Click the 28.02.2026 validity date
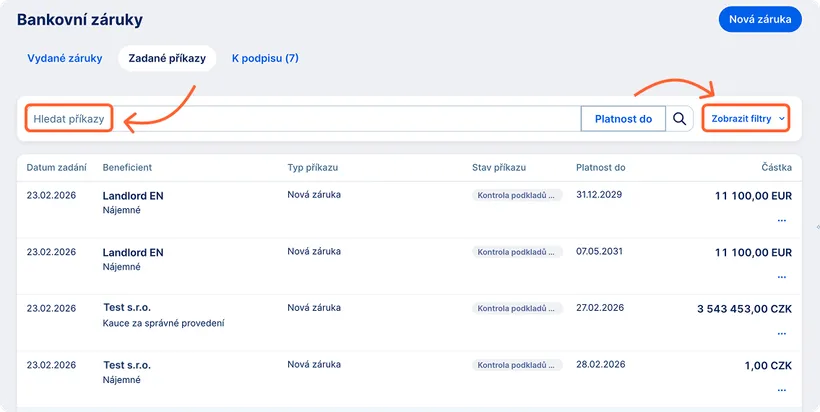Viewport: 820px width, 412px height. click(600, 364)
